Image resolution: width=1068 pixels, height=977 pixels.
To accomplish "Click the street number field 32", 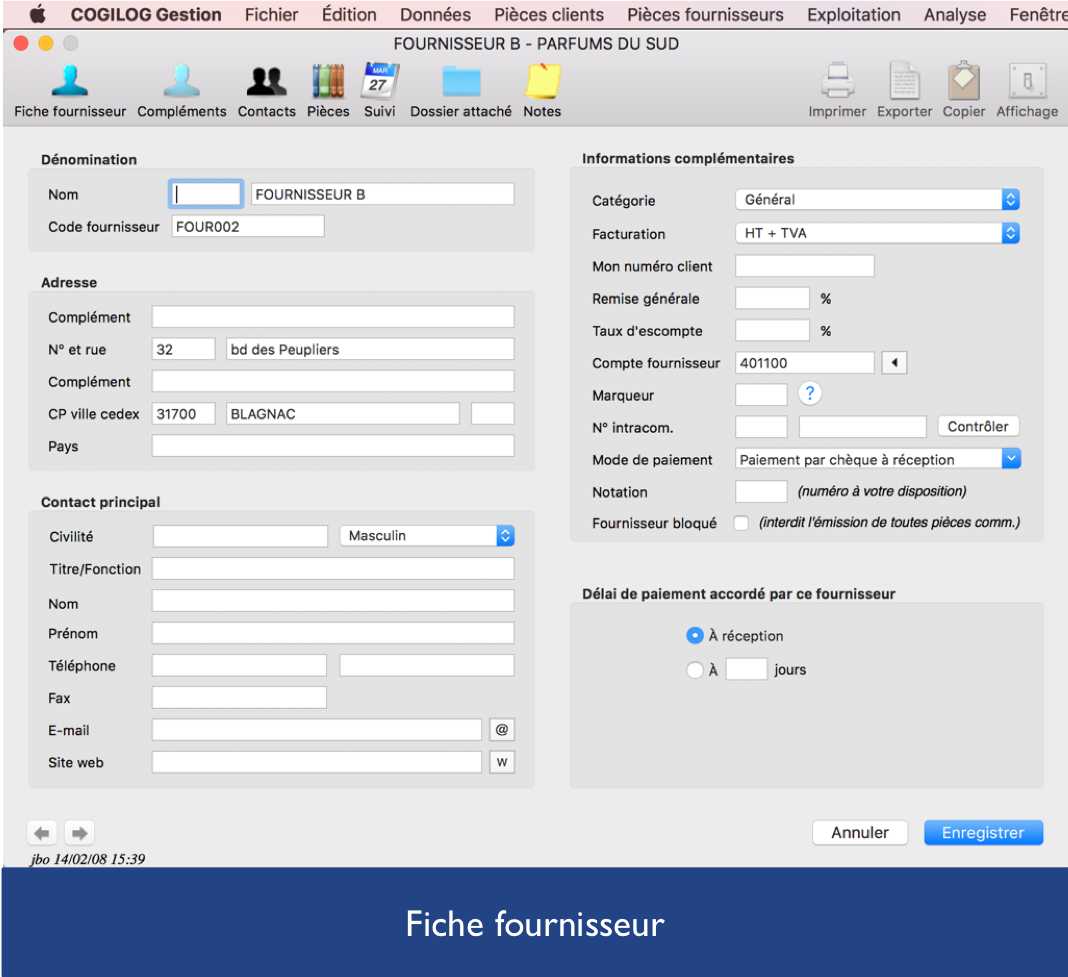I will 183,349.
